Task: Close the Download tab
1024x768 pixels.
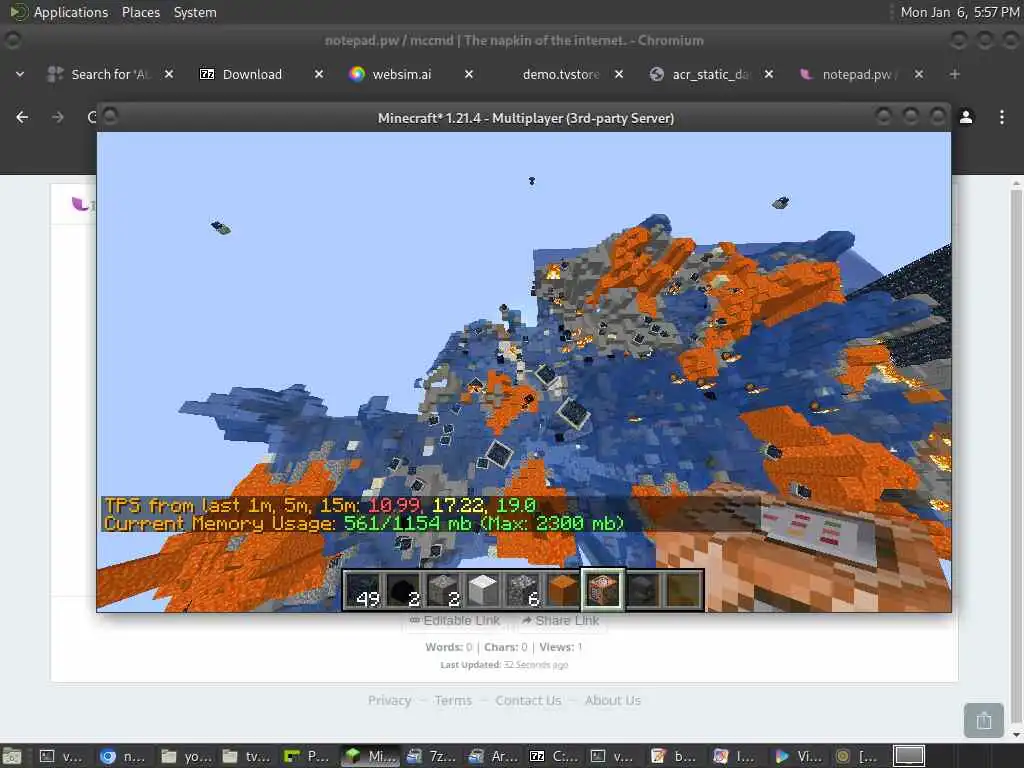Action: pyautogui.click(x=319, y=74)
